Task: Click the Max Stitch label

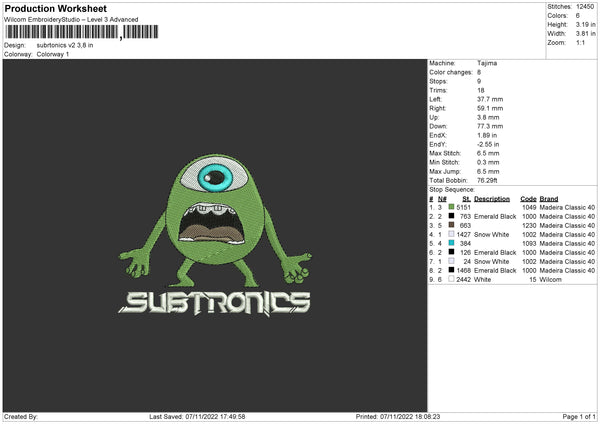Action: coord(445,153)
